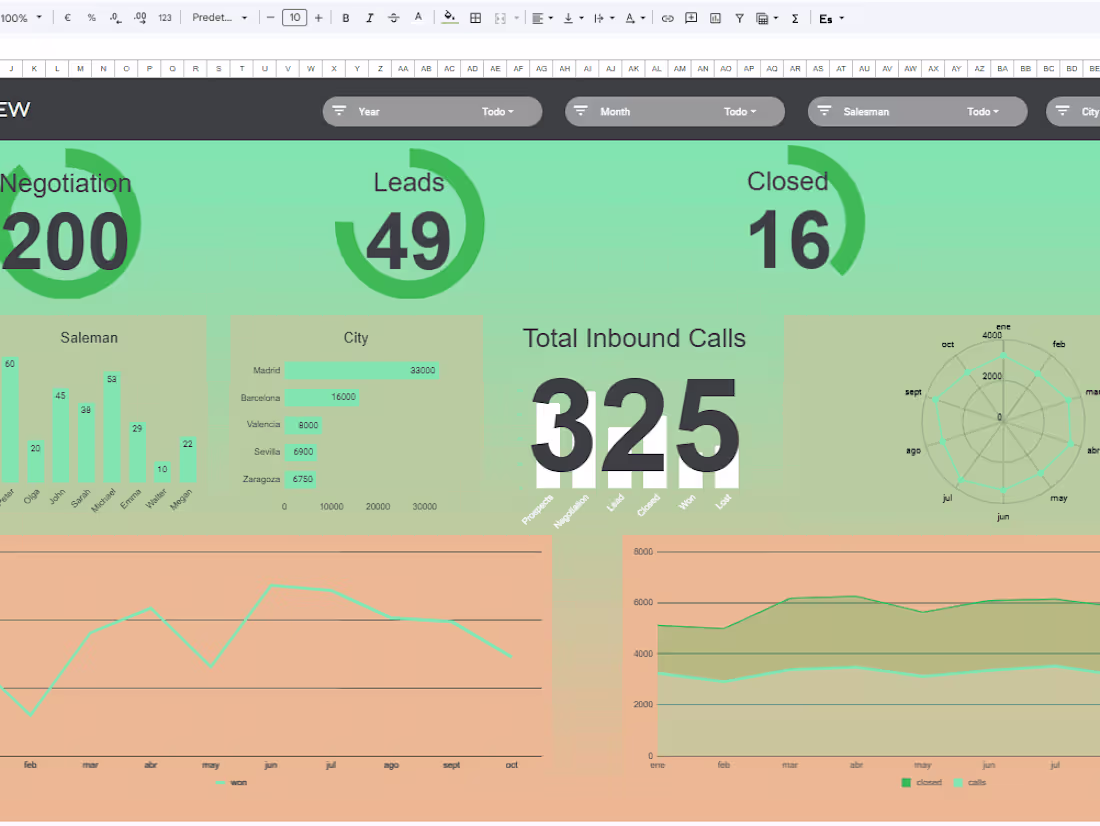Screen dimensions: 1100x826
Task: Toggle bold formatting in toolbar
Action: [x=346, y=18]
